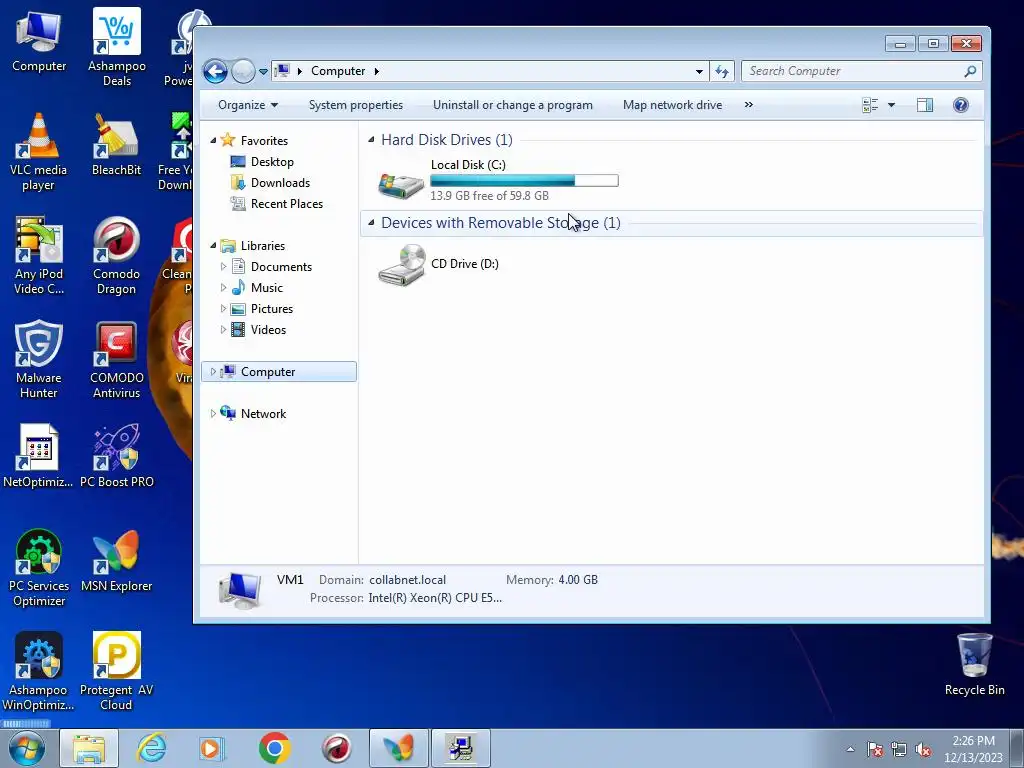This screenshot has width=1024, height=768.
Task: Launch the Ashampoo Deals desktop shortcut
Action: (x=116, y=47)
